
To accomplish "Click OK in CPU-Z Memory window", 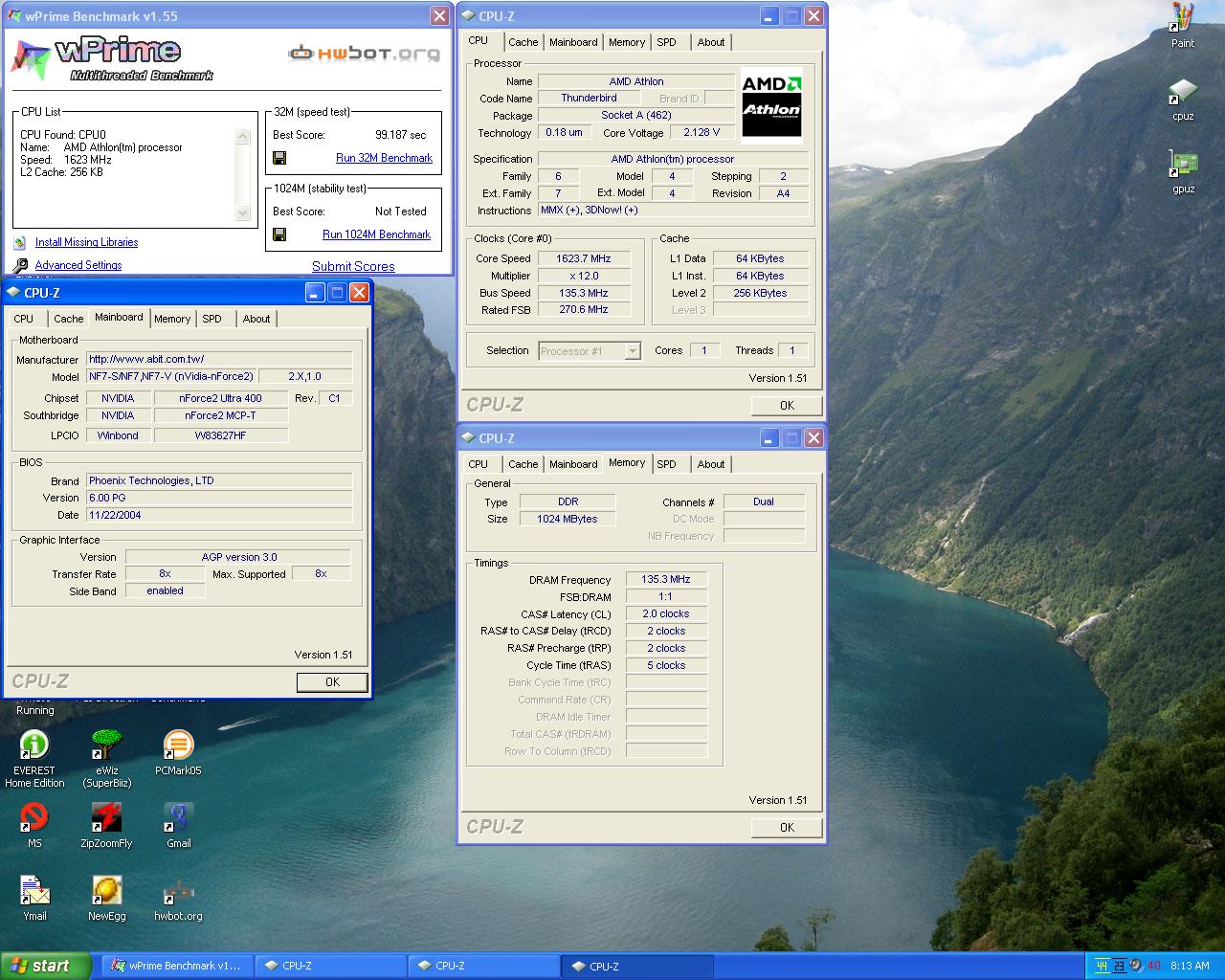I will pyautogui.click(x=787, y=828).
